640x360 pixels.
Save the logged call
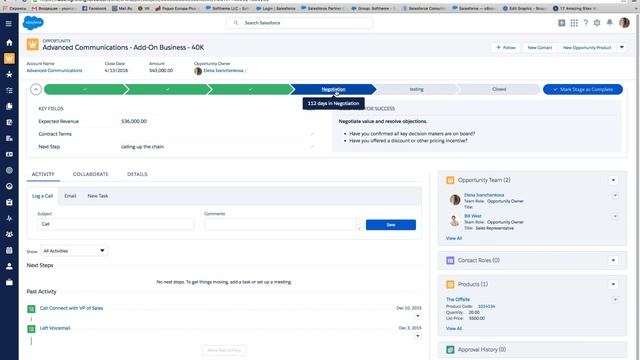391,225
